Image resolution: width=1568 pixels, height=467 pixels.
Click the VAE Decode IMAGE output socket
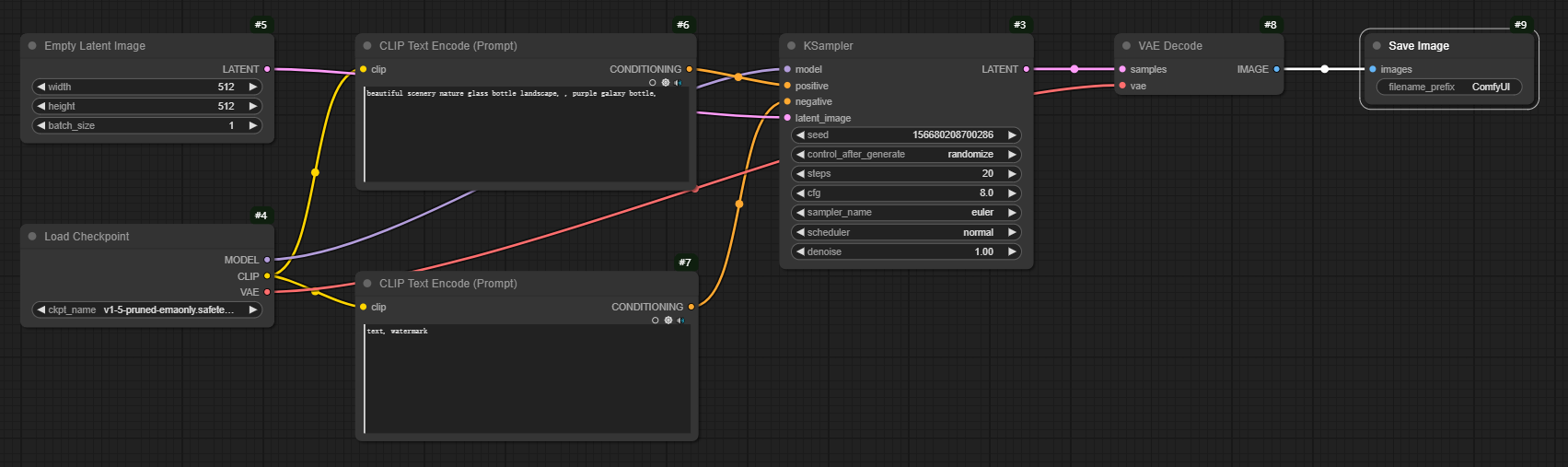coord(1277,69)
